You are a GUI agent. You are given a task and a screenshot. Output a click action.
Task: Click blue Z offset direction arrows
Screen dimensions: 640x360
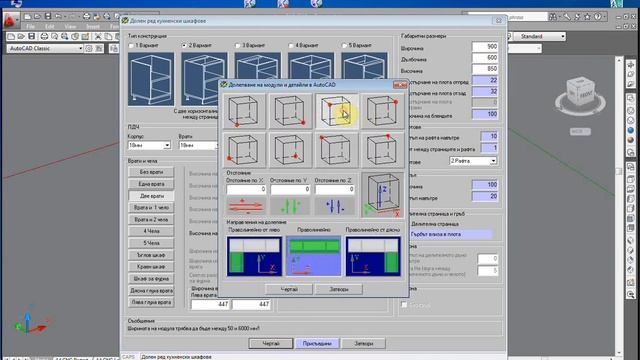coord(334,207)
